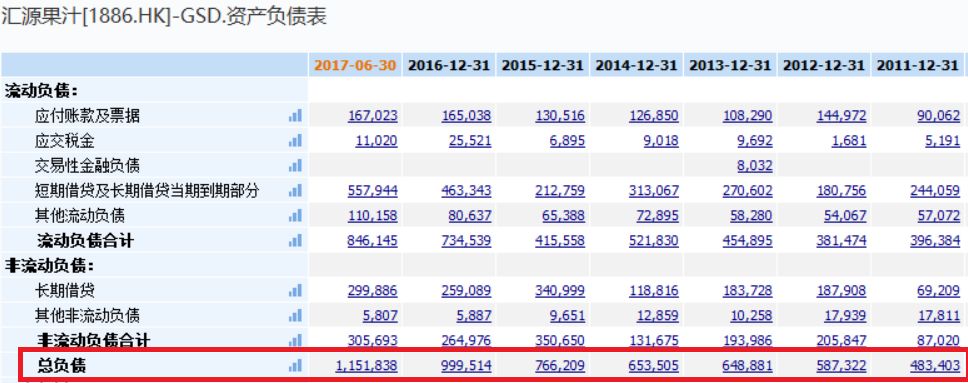
Task: Open chart icon for 应交税金 row
Action: pos(295,141)
